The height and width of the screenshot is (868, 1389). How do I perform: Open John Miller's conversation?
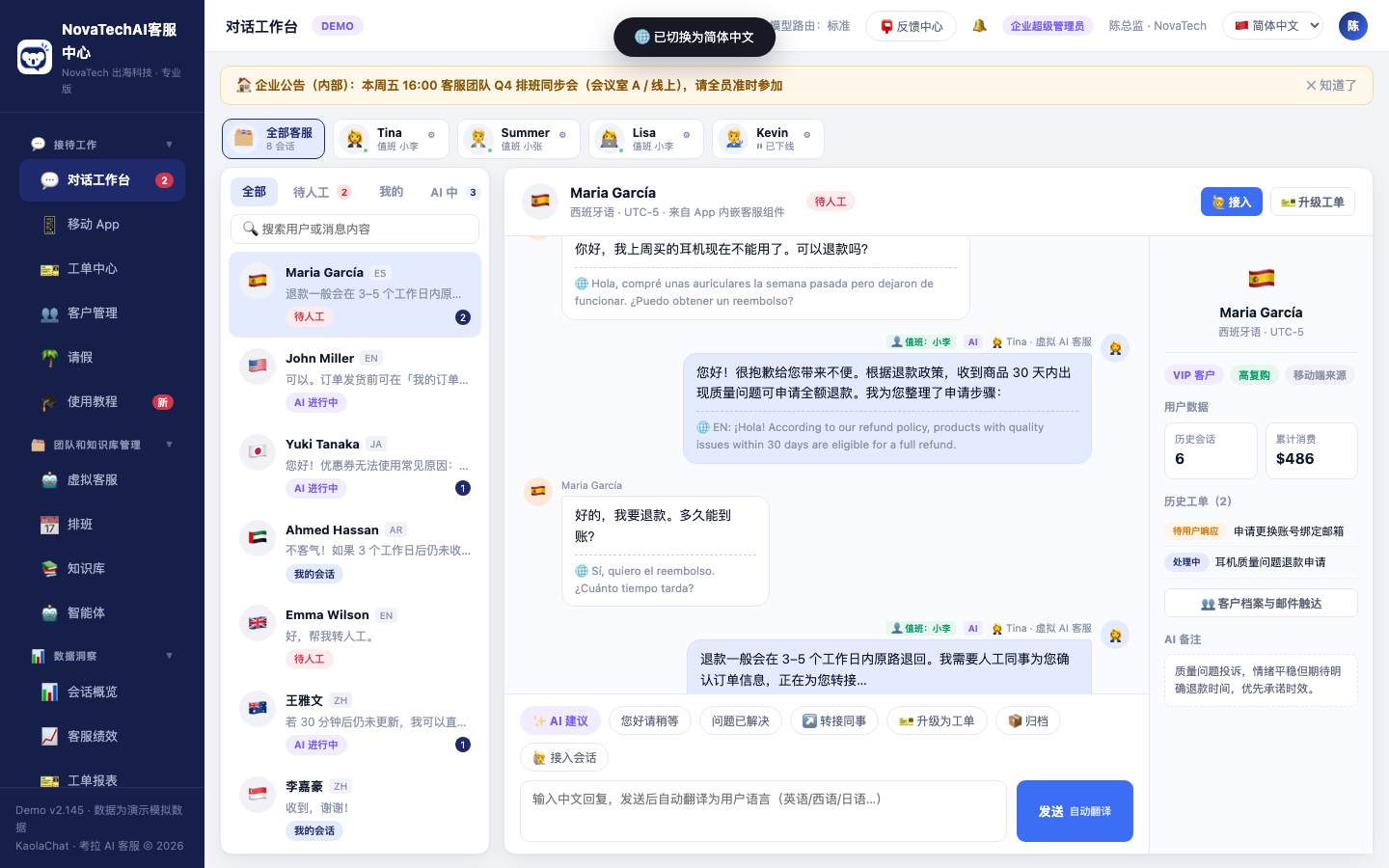coord(355,380)
